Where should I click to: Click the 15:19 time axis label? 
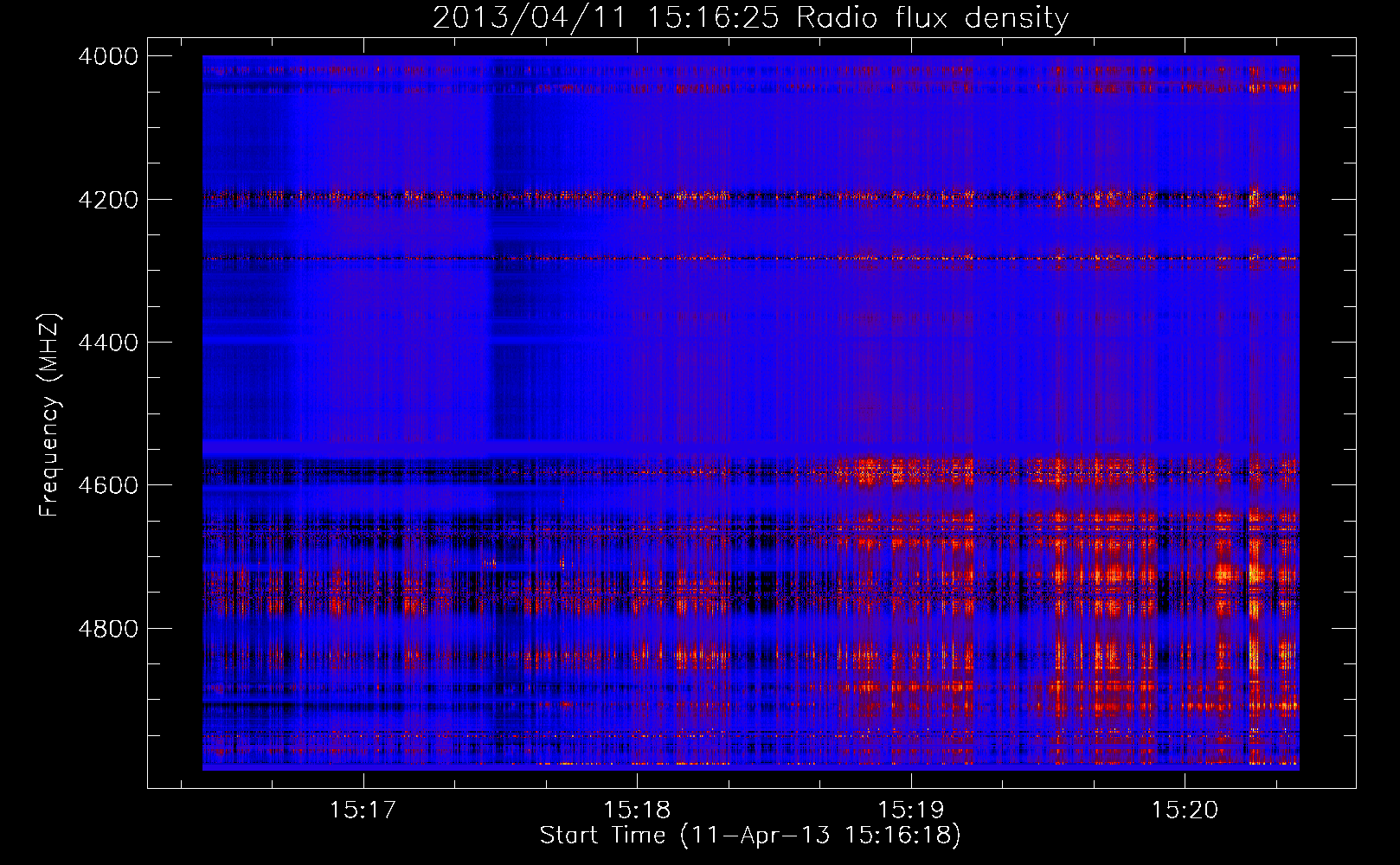click(910, 810)
